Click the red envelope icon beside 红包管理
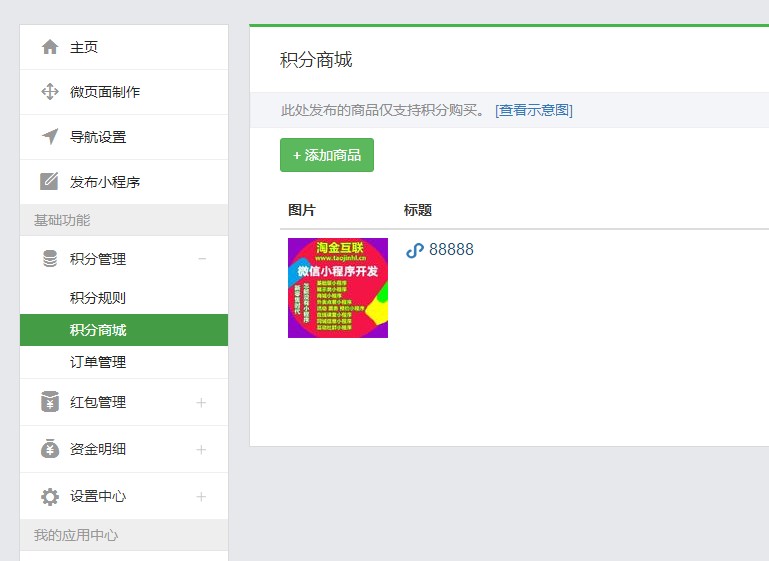 [50, 402]
